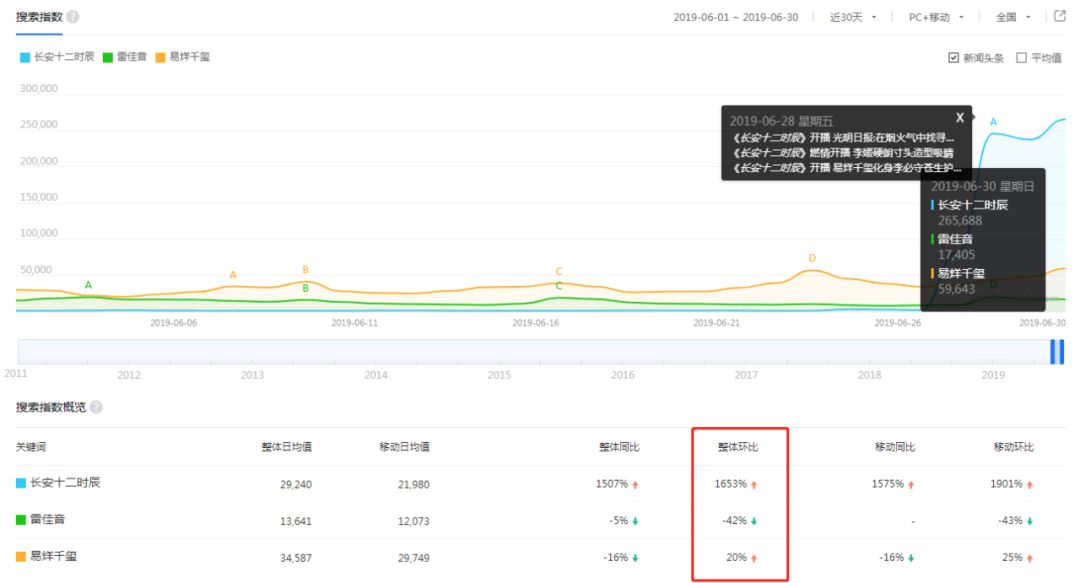Select the date range 2019-06-01 ~ 2019-06-30
The width and height of the screenshot is (1080, 583).
(736, 17)
